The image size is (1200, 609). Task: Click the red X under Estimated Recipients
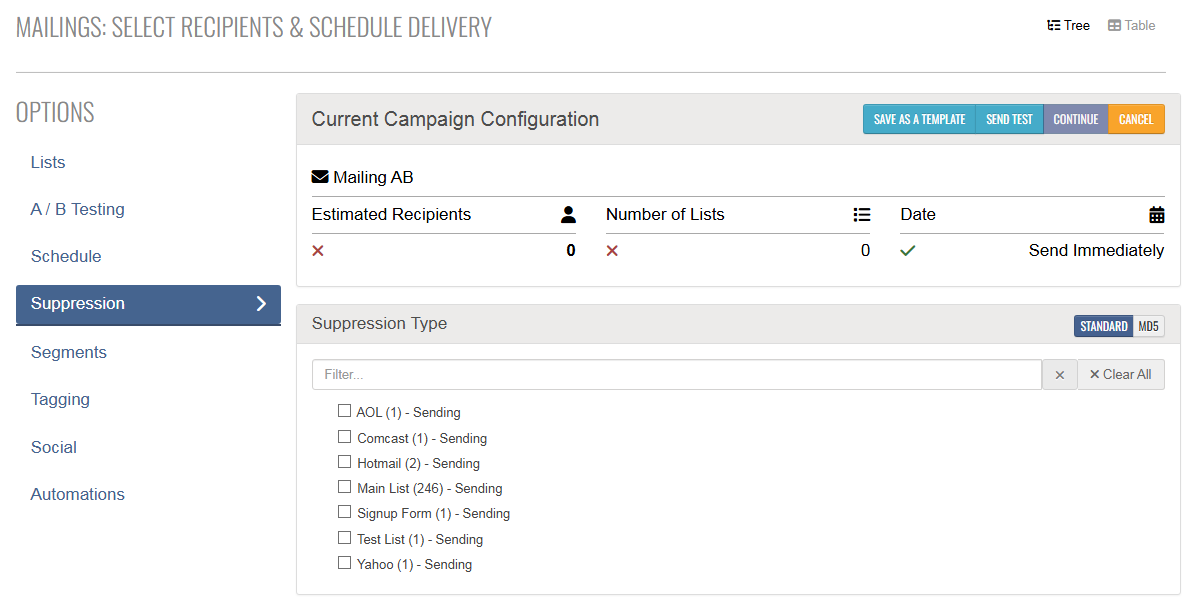point(318,251)
